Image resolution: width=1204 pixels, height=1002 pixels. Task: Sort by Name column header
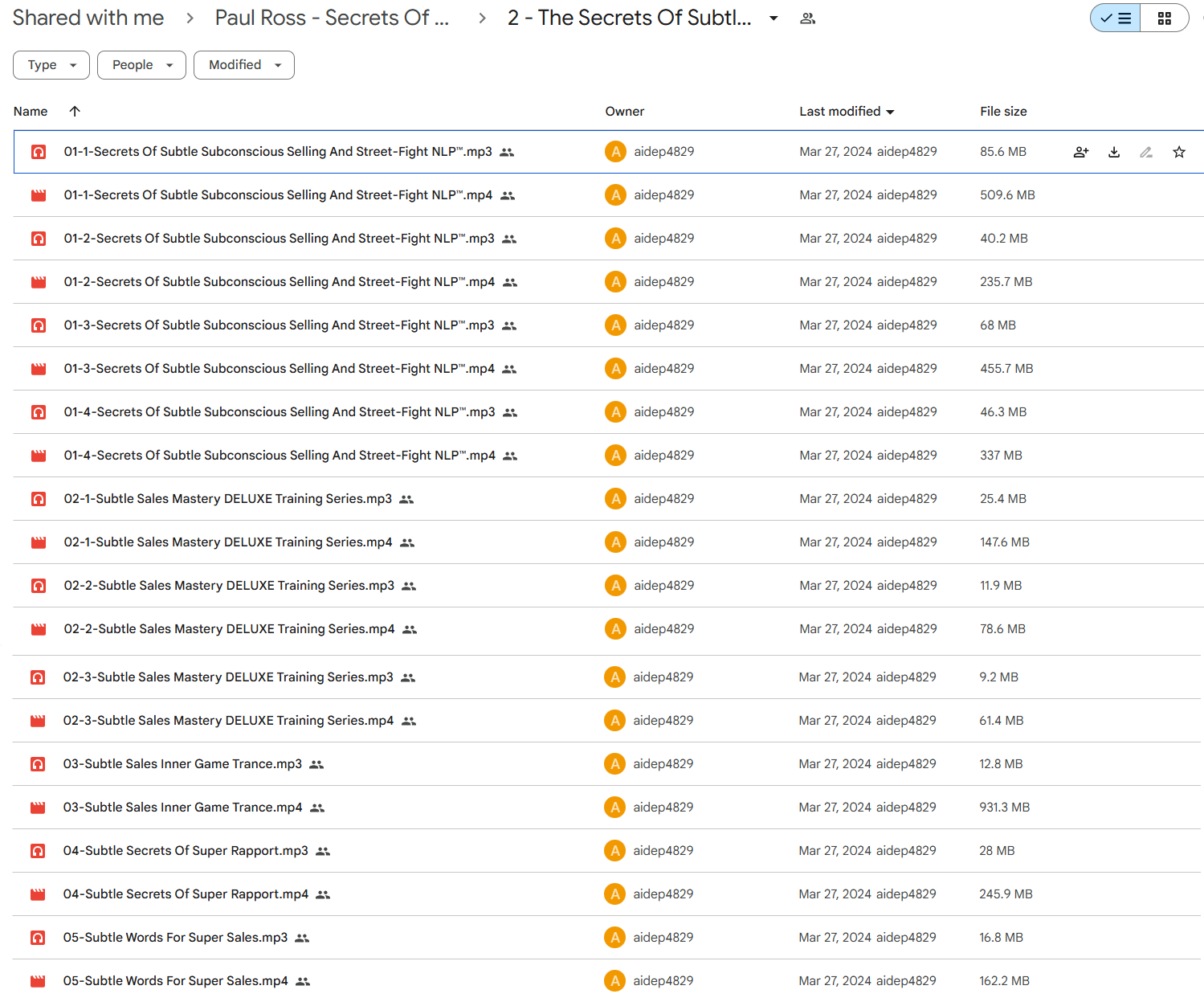pyautogui.click(x=31, y=112)
